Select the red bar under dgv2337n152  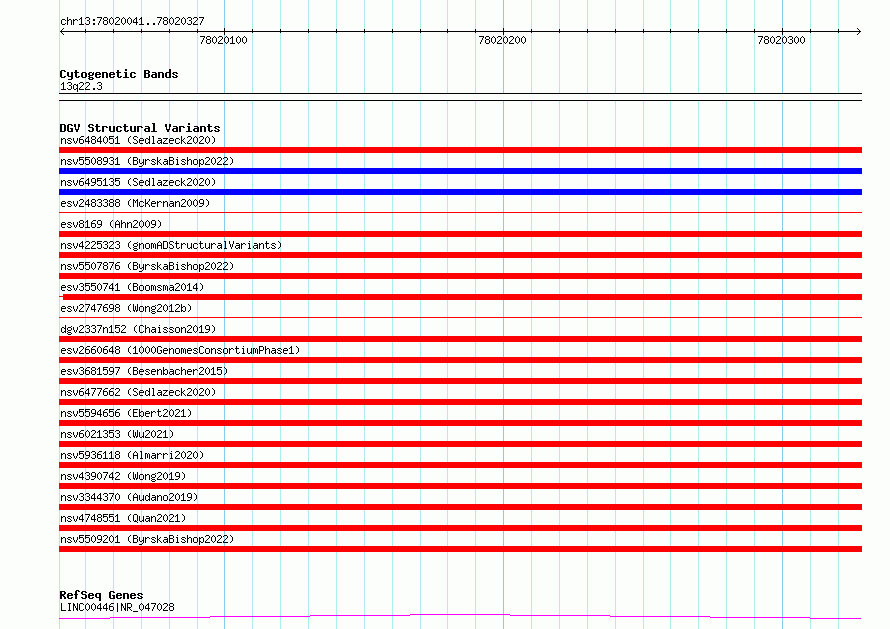pos(460,339)
